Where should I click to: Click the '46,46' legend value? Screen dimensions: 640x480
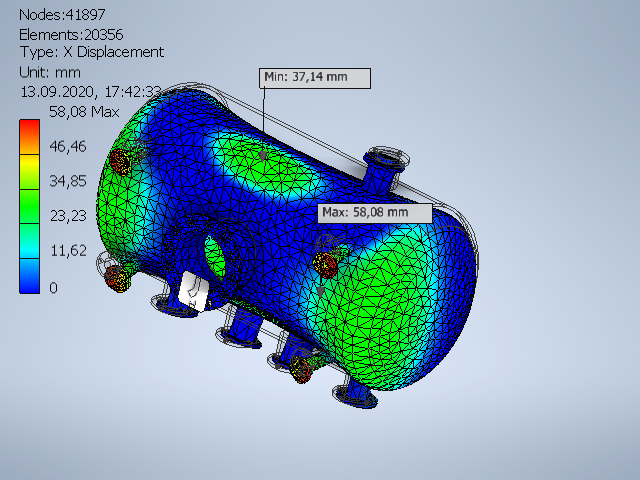[x=68, y=146]
